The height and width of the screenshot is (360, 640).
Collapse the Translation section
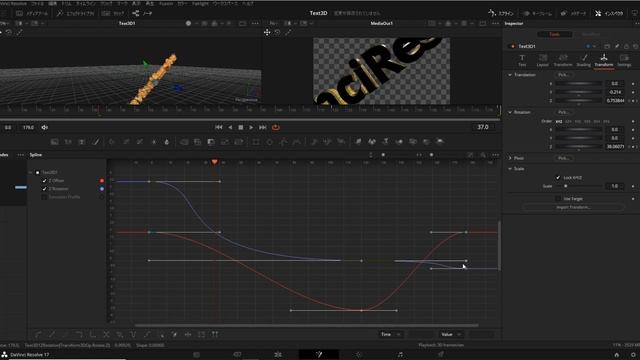510,75
